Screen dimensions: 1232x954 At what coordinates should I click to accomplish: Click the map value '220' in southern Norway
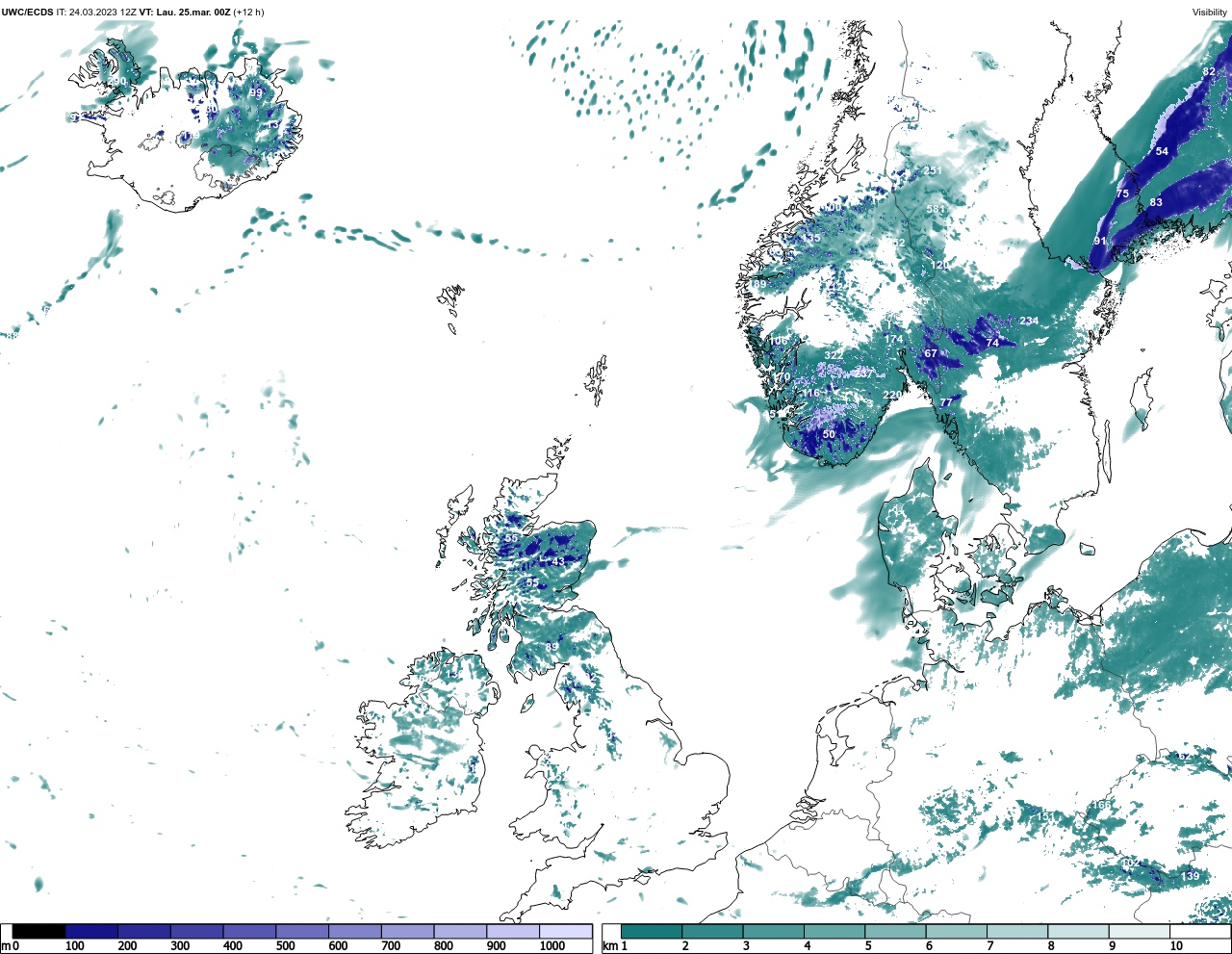(x=892, y=396)
